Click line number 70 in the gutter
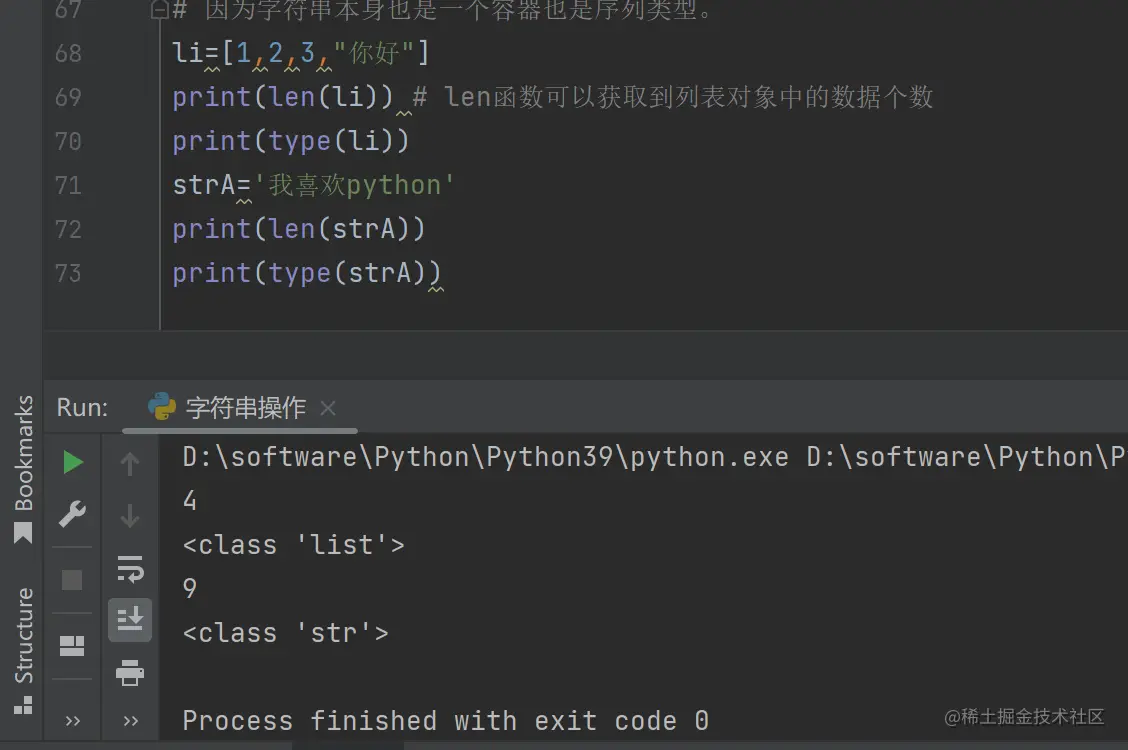The image size is (1128, 750). (x=68, y=141)
